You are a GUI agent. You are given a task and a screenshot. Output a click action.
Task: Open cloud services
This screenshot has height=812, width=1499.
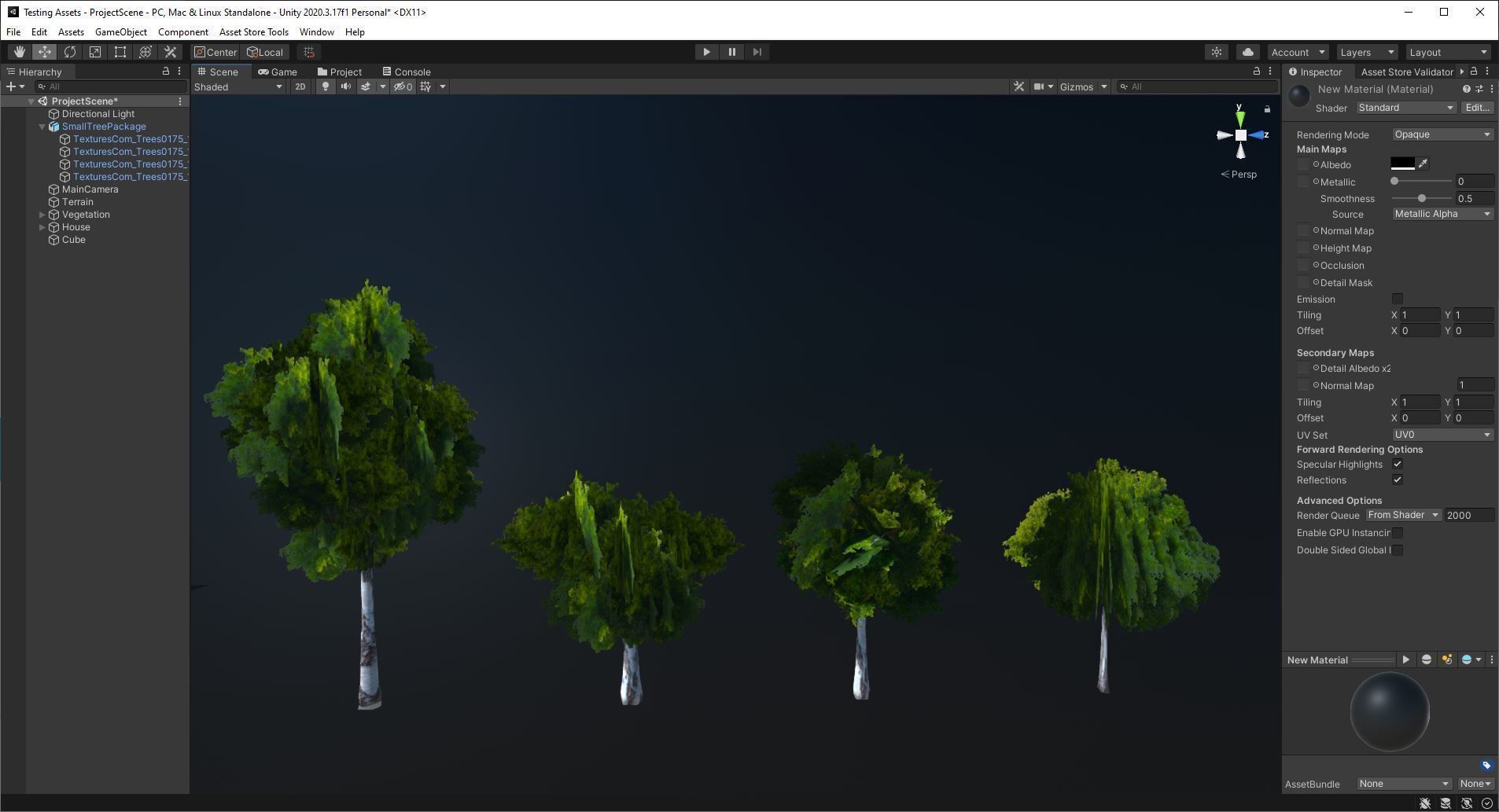click(x=1248, y=52)
